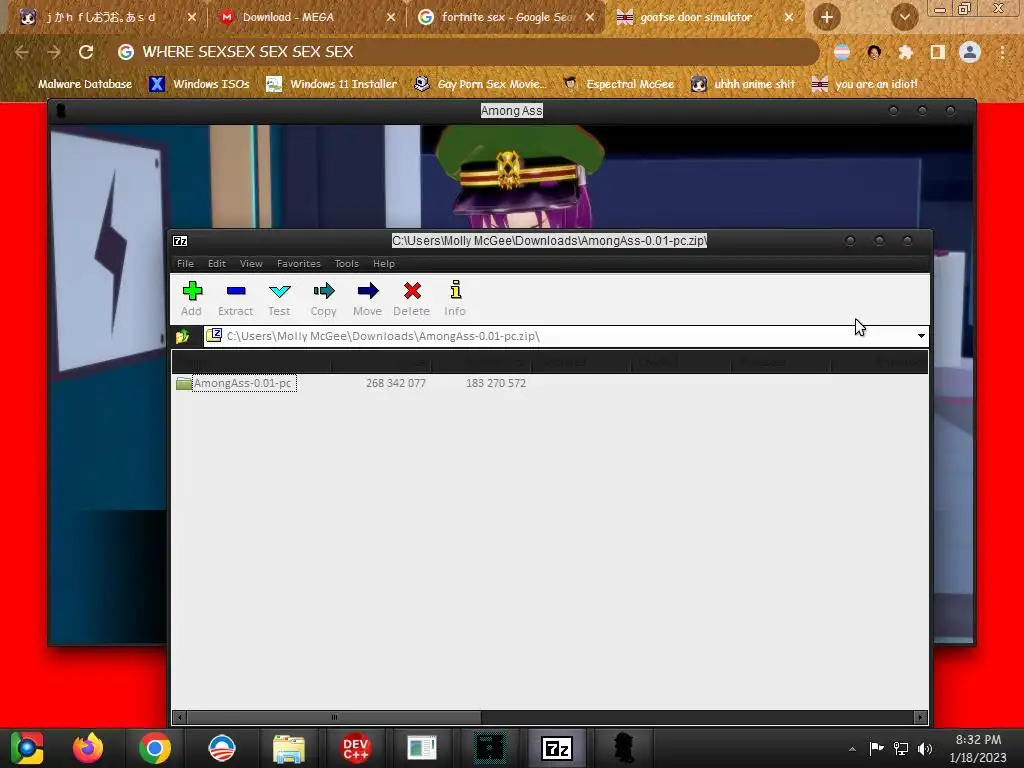Viewport: 1024px width, 768px height.
Task: Open the Action Center flag icon
Action: point(876,748)
